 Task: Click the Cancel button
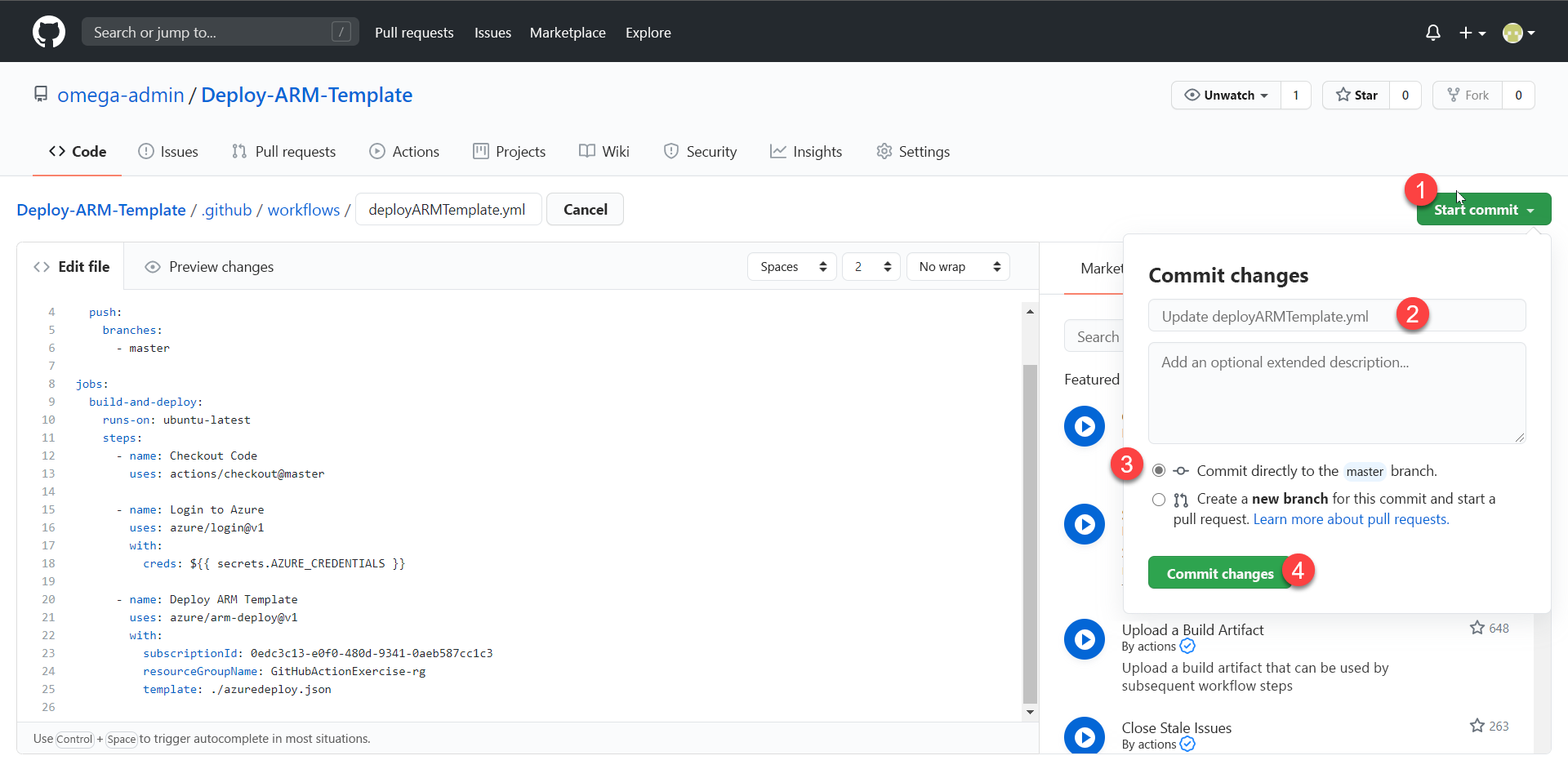pos(585,210)
